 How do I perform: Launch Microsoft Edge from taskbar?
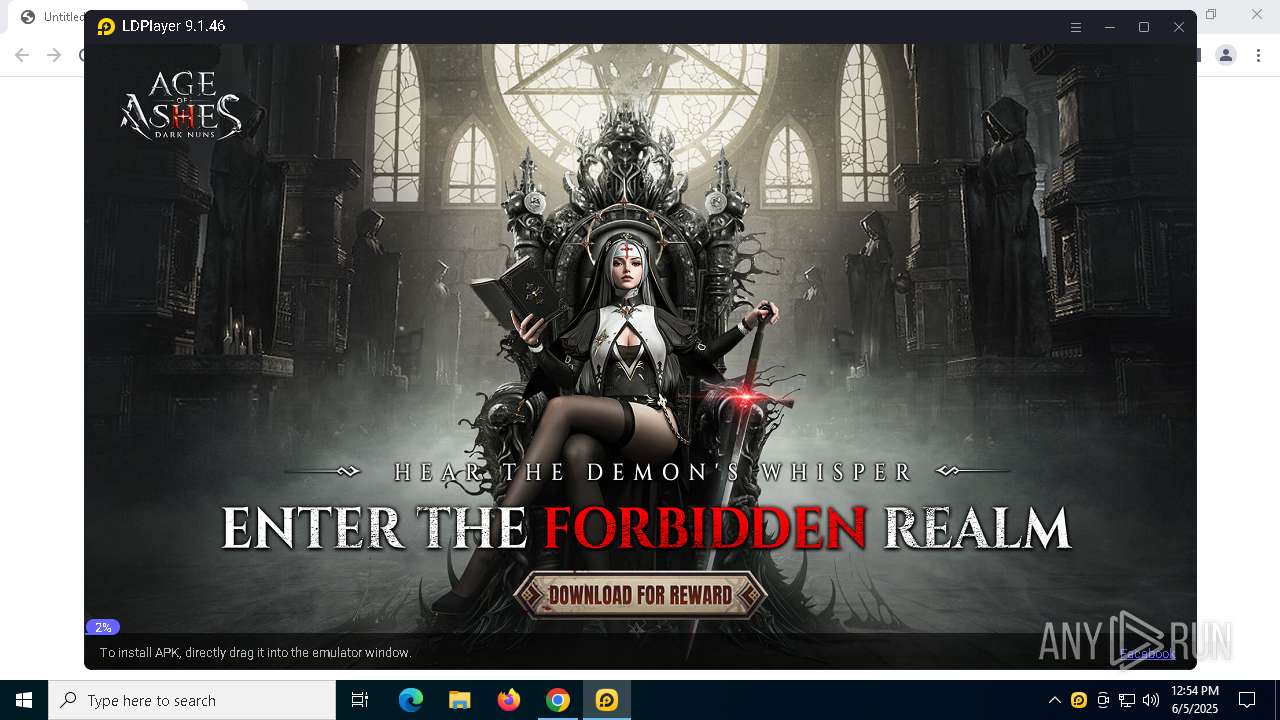pos(411,700)
